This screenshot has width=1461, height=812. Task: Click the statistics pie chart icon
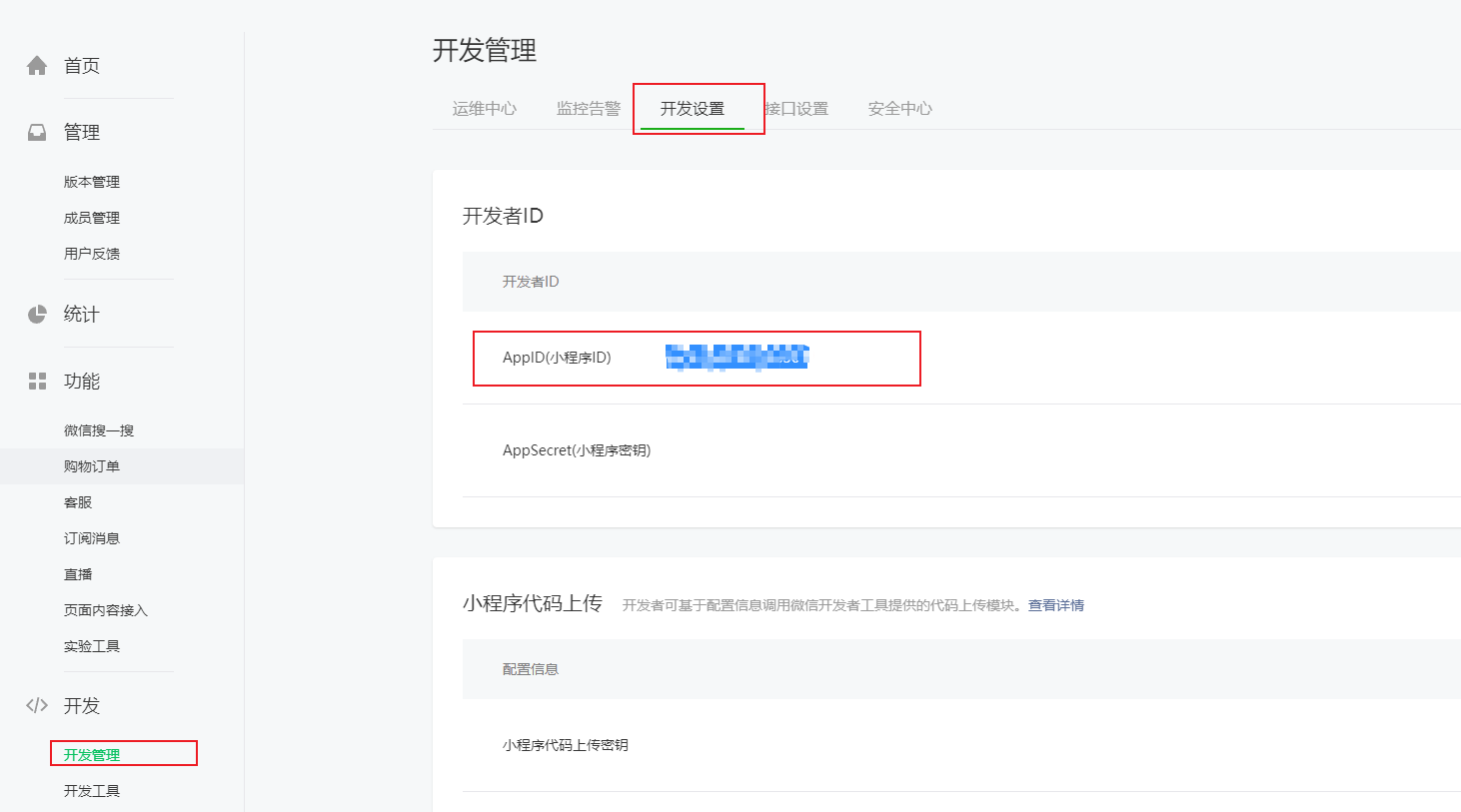tap(37, 315)
